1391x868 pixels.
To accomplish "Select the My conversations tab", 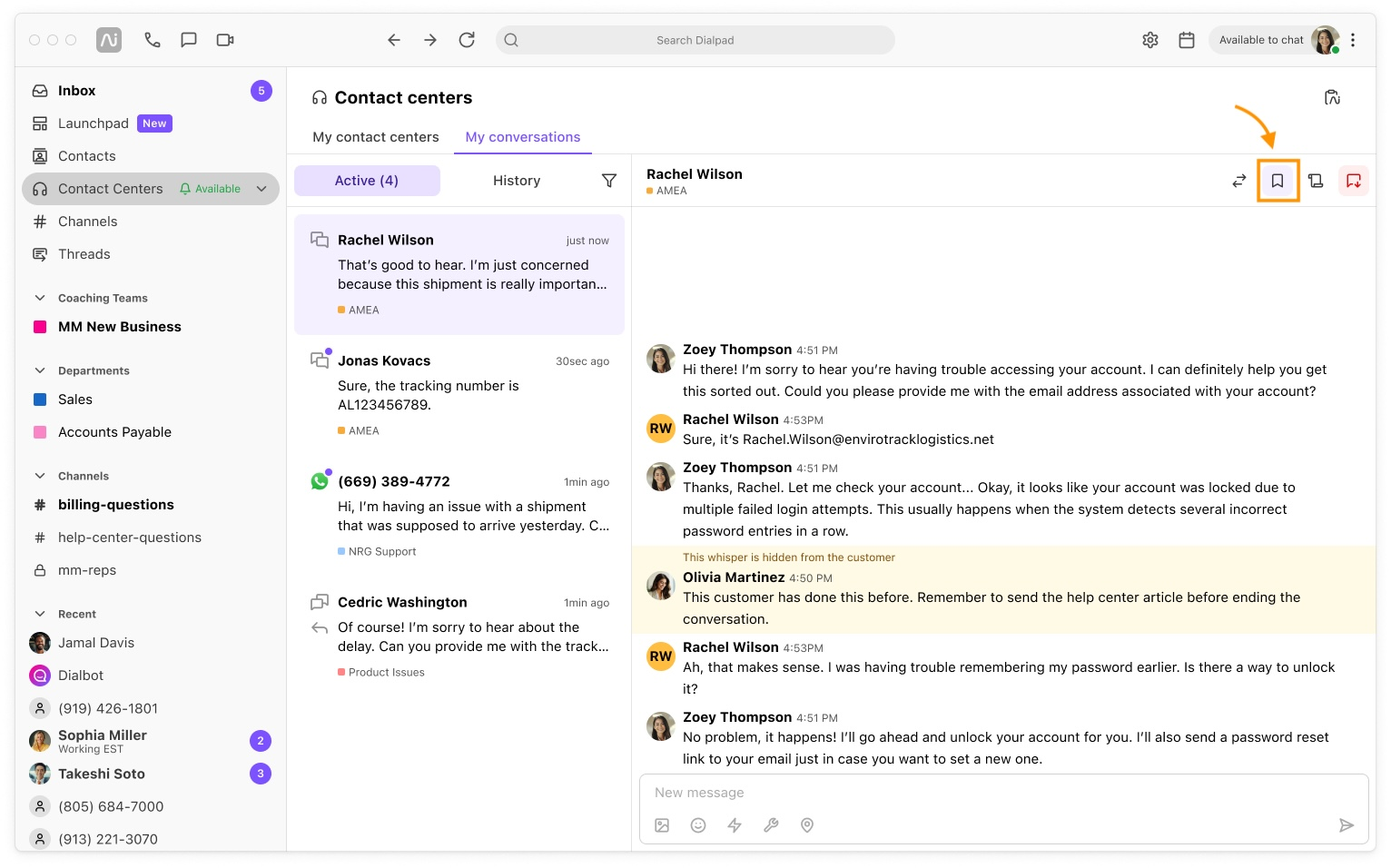I will point(523,137).
